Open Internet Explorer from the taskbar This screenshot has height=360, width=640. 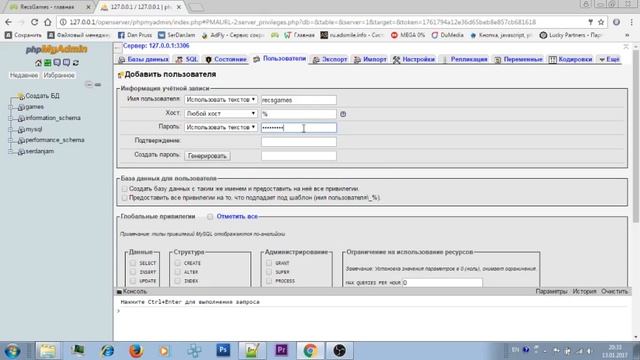tap(107, 350)
